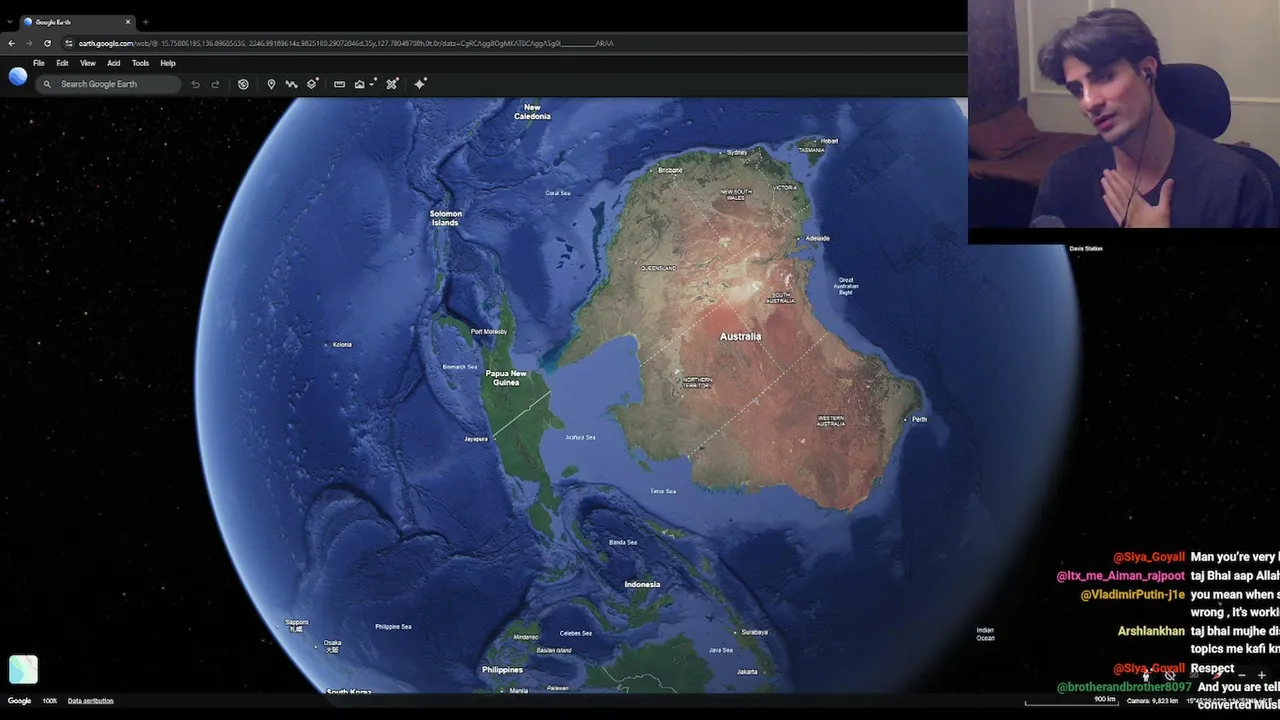
Task: Click the redo arrow in Earth toolbar
Action: (215, 84)
